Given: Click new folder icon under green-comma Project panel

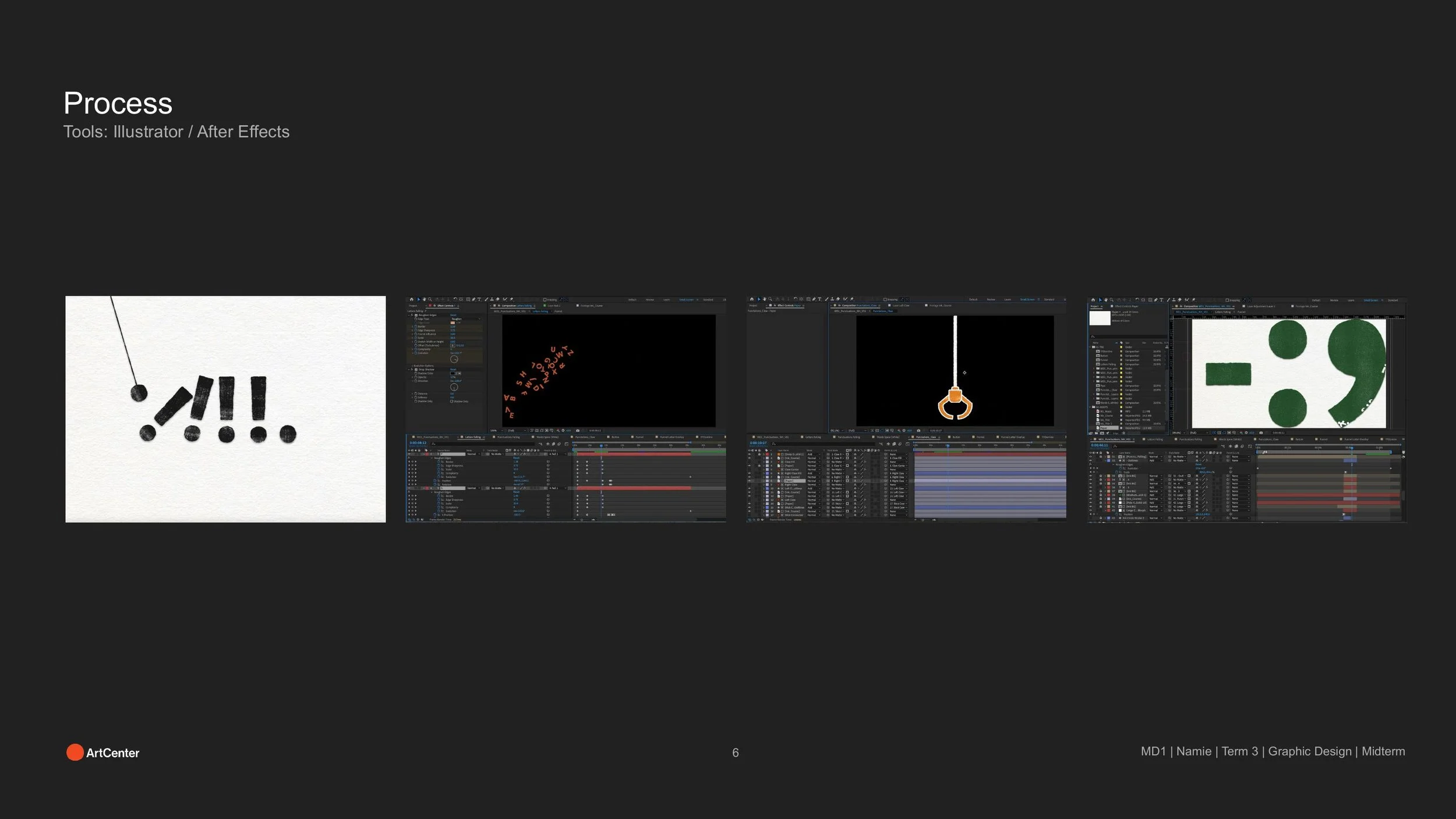Looking at the screenshot, I should pyautogui.click(x=1096, y=433).
